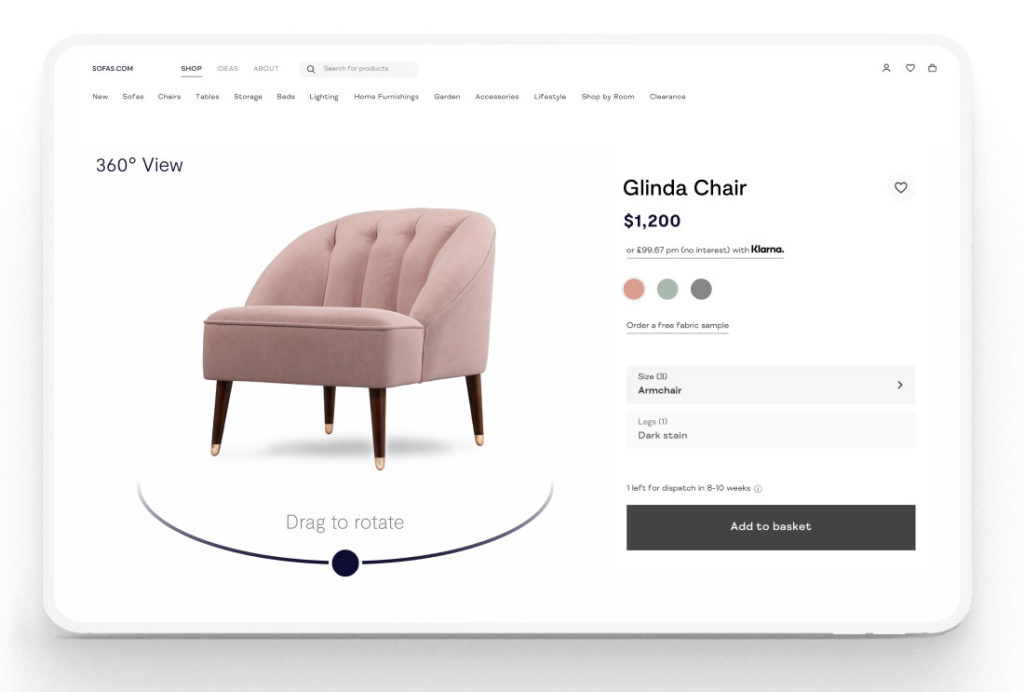
Task: Open the Chairs category menu
Action: point(169,97)
